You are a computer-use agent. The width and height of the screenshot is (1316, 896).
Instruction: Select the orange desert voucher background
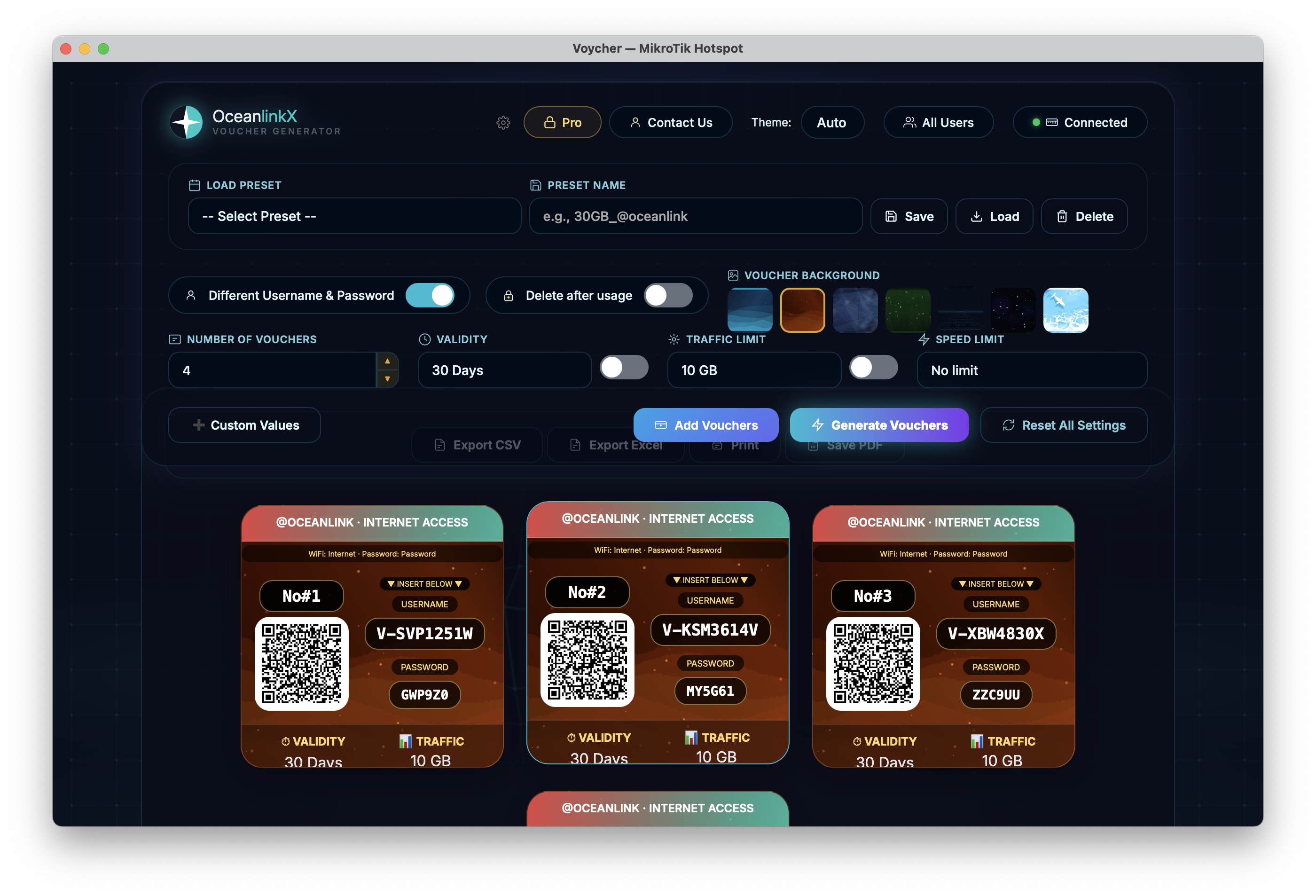802,310
